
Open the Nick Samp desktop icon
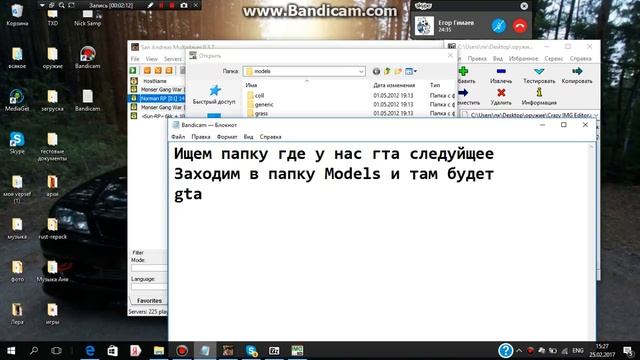click(87, 17)
